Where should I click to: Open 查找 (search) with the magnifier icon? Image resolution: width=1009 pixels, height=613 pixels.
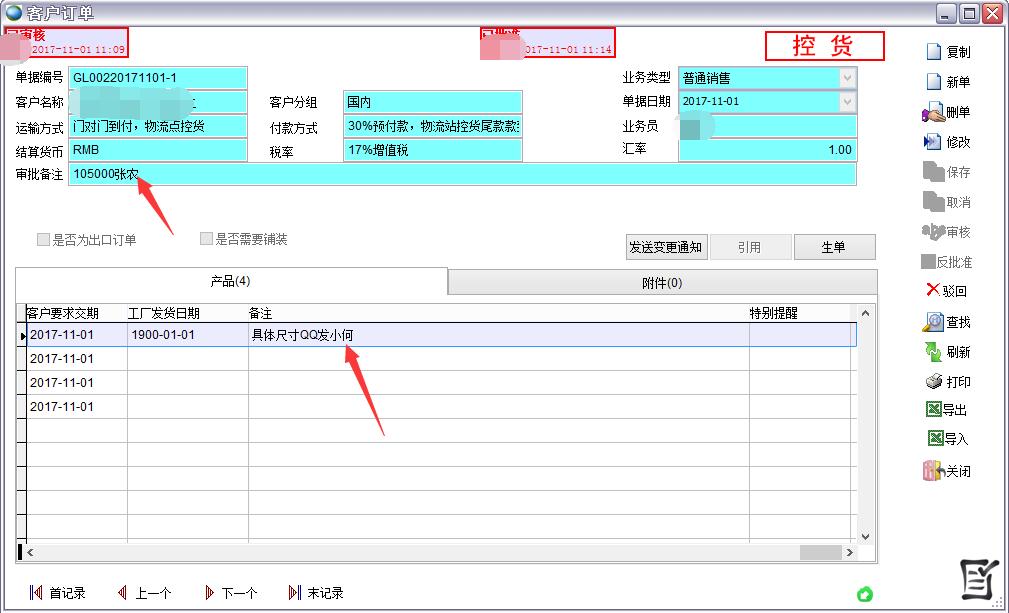click(932, 322)
